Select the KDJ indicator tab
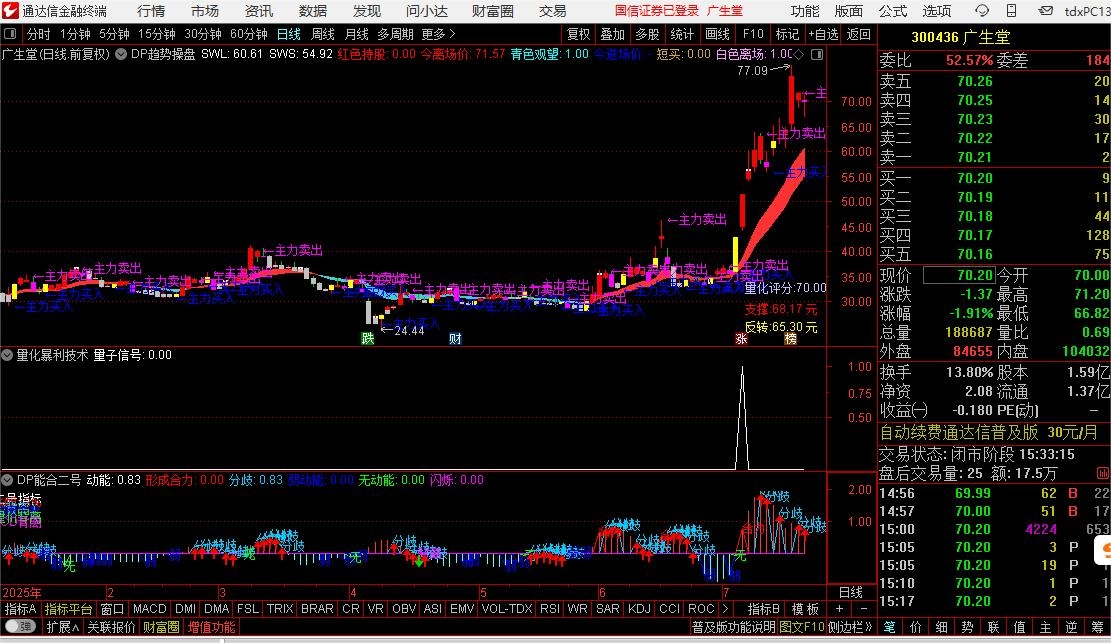The height and width of the screenshot is (643, 1111). click(x=639, y=609)
